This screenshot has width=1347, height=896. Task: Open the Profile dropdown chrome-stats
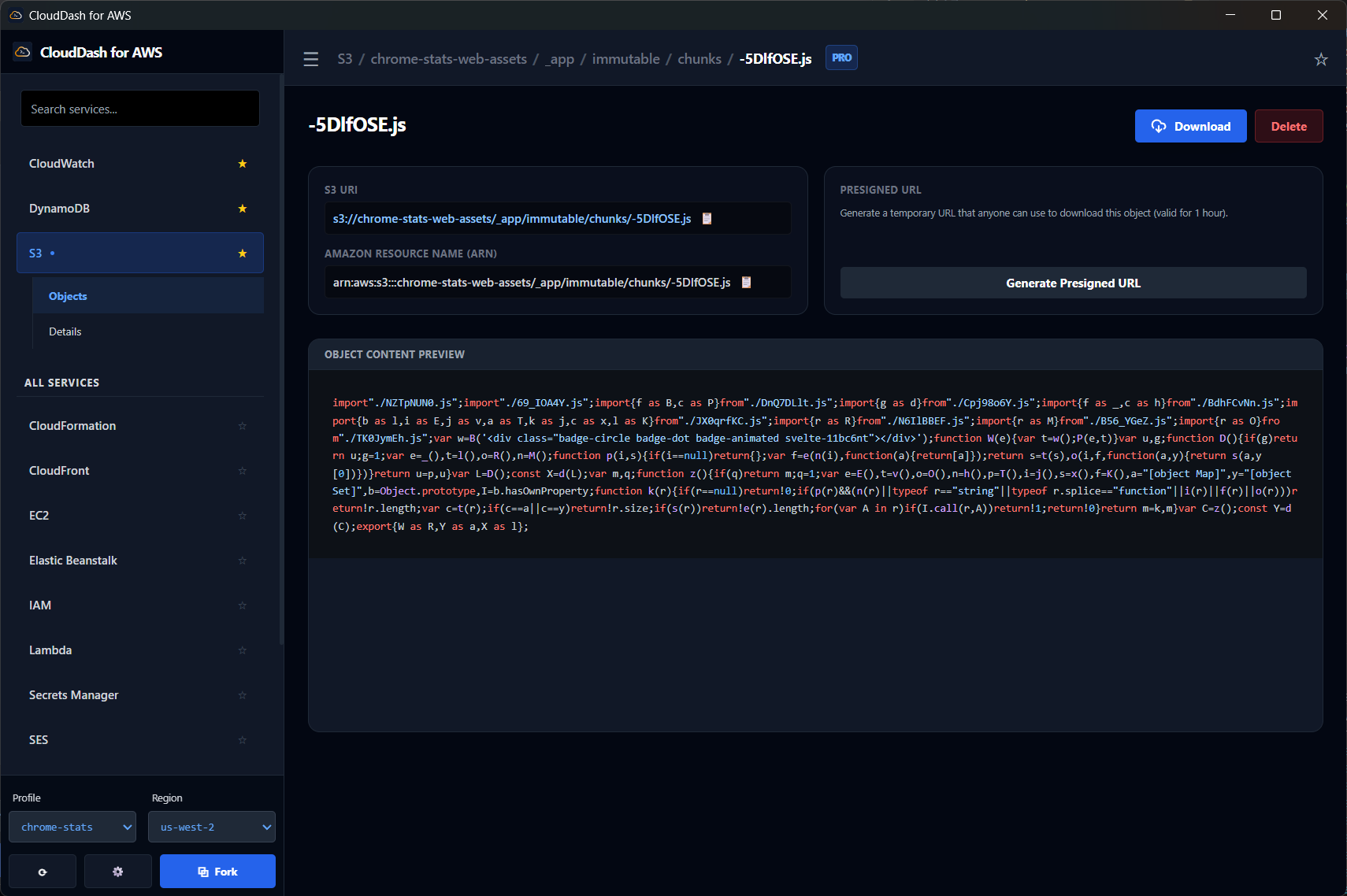coord(72,827)
